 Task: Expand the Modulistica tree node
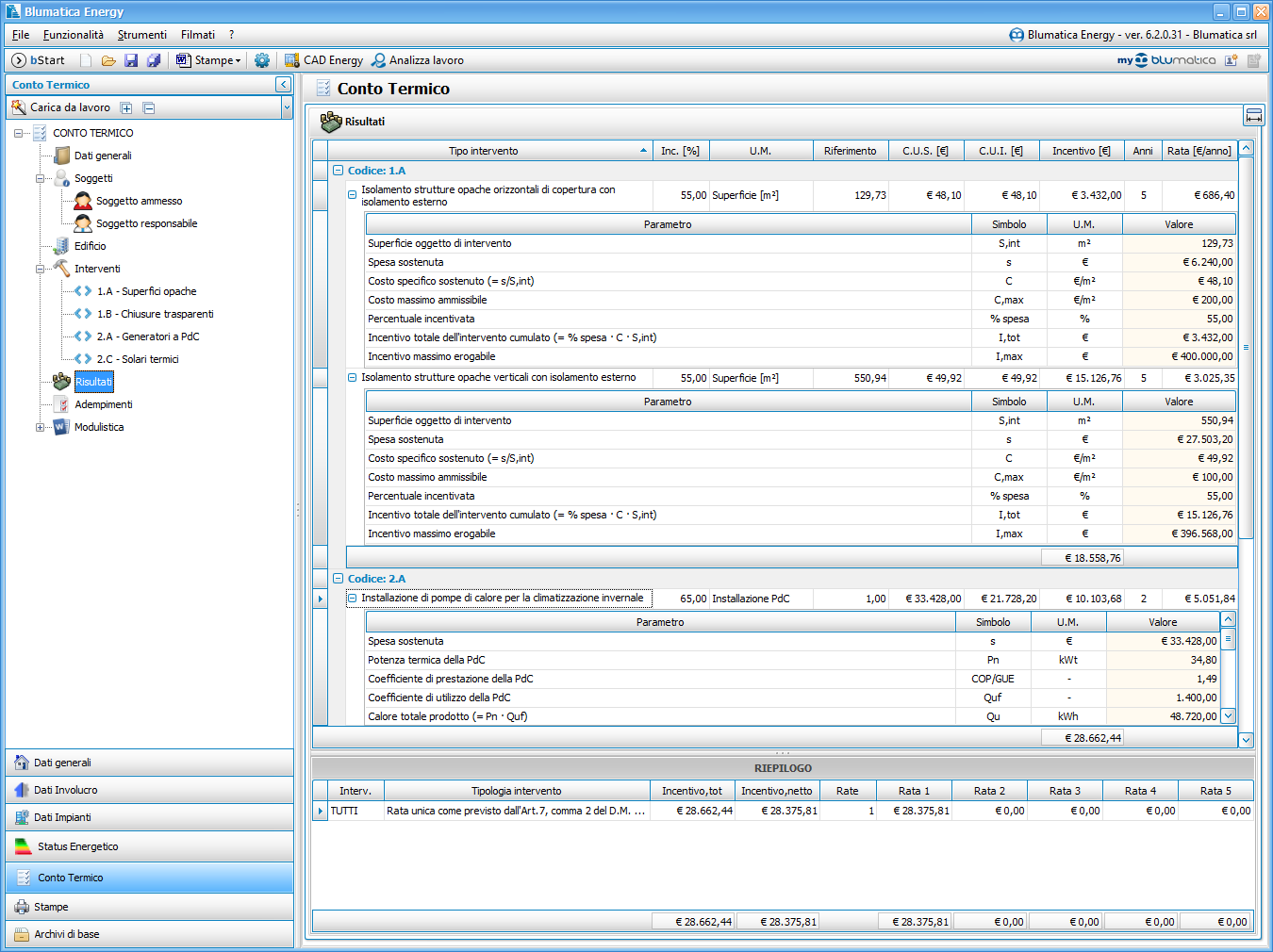click(x=40, y=427)
